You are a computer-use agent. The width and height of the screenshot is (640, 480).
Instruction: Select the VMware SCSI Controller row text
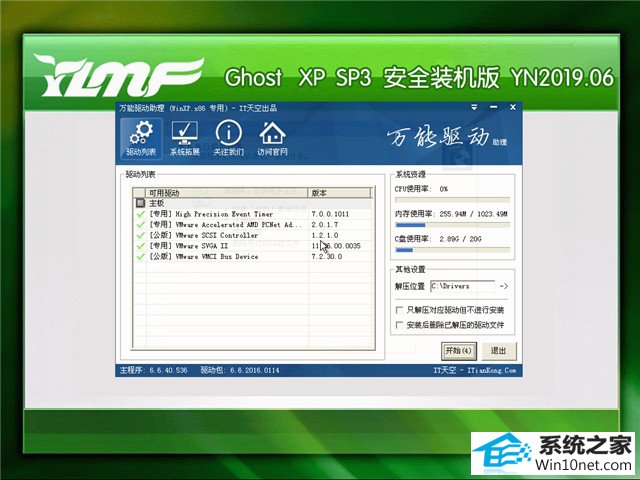pos(204,235)
